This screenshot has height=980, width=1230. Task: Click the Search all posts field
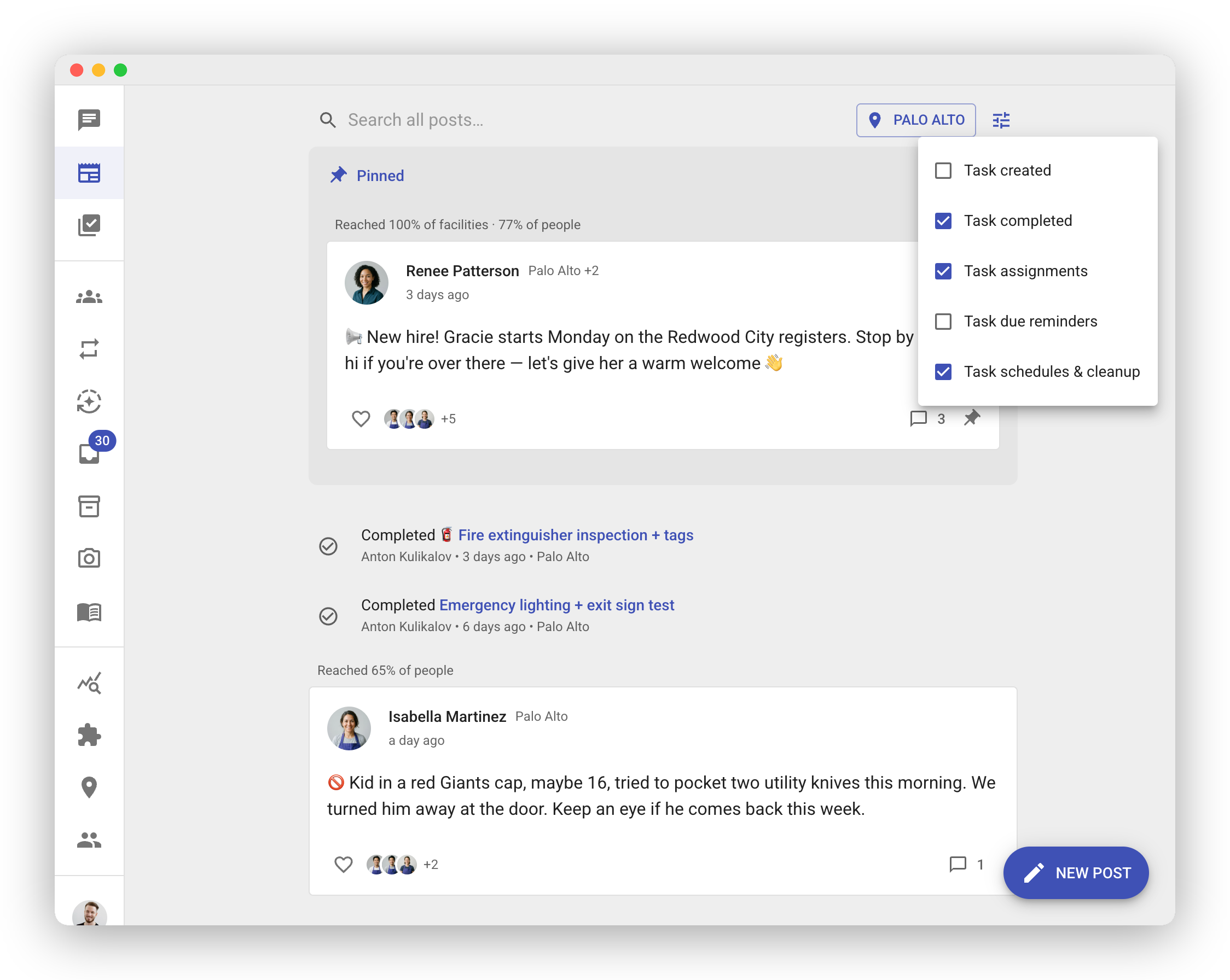point(593,120)
